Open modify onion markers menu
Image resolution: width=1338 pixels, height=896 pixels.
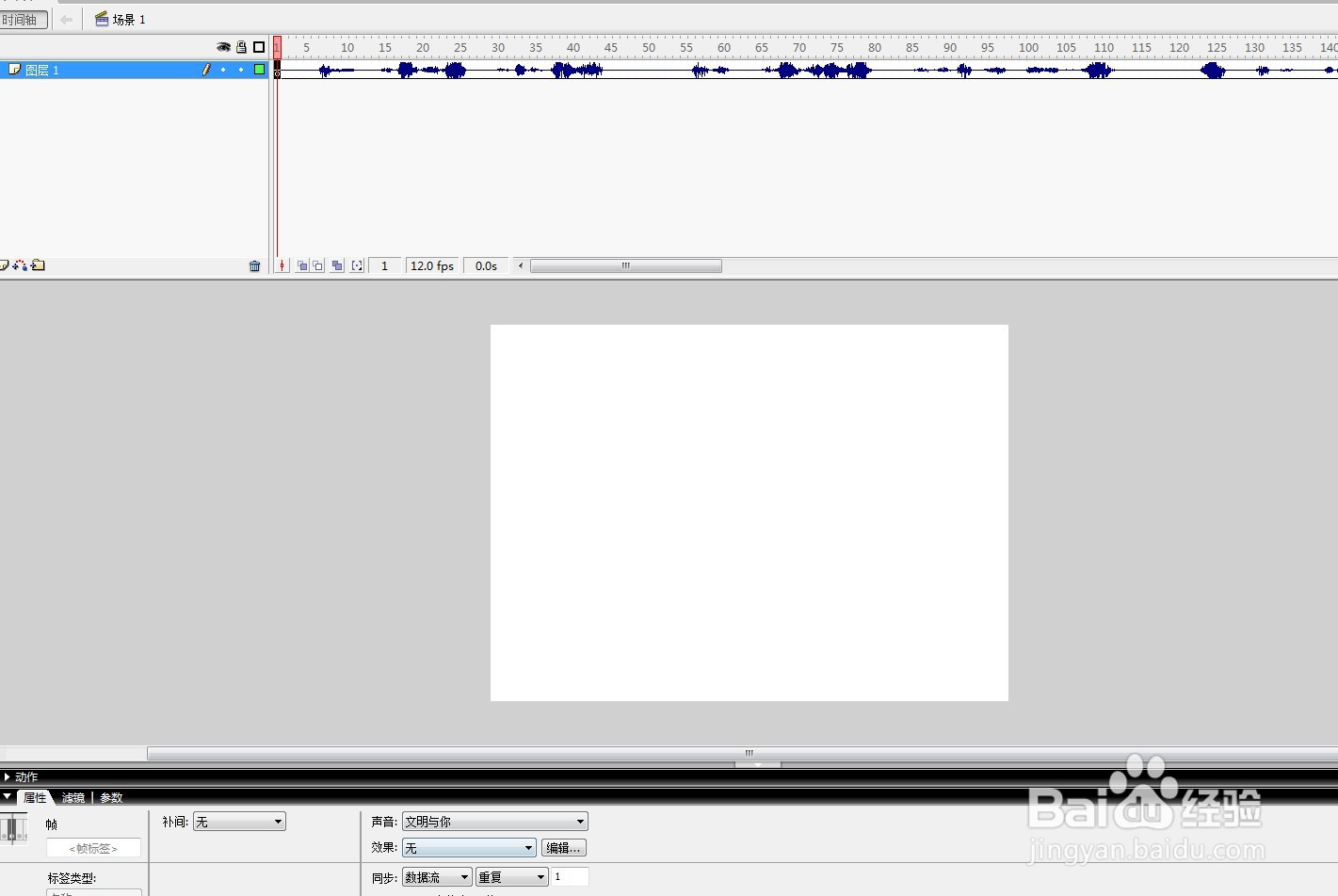tap(357, 266)
